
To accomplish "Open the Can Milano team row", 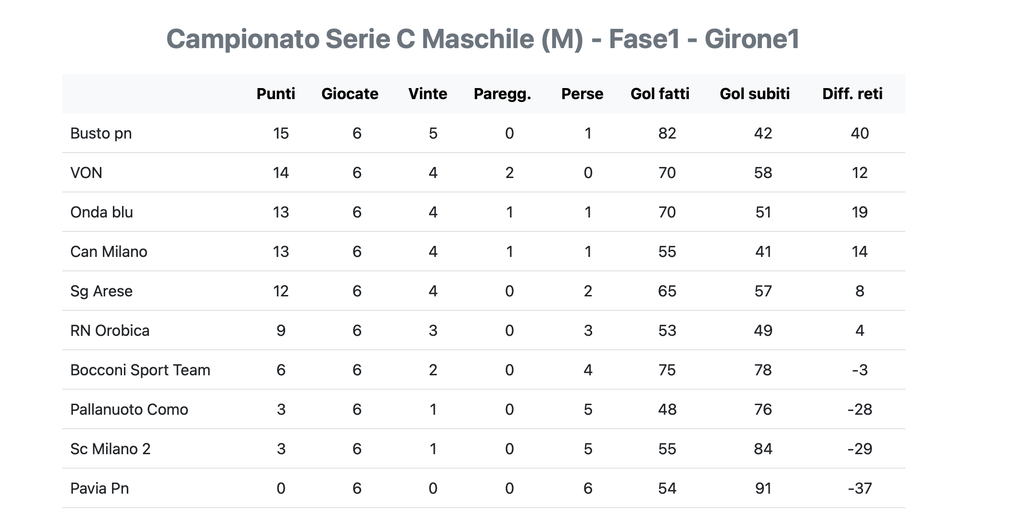I will tap(484, 251).
